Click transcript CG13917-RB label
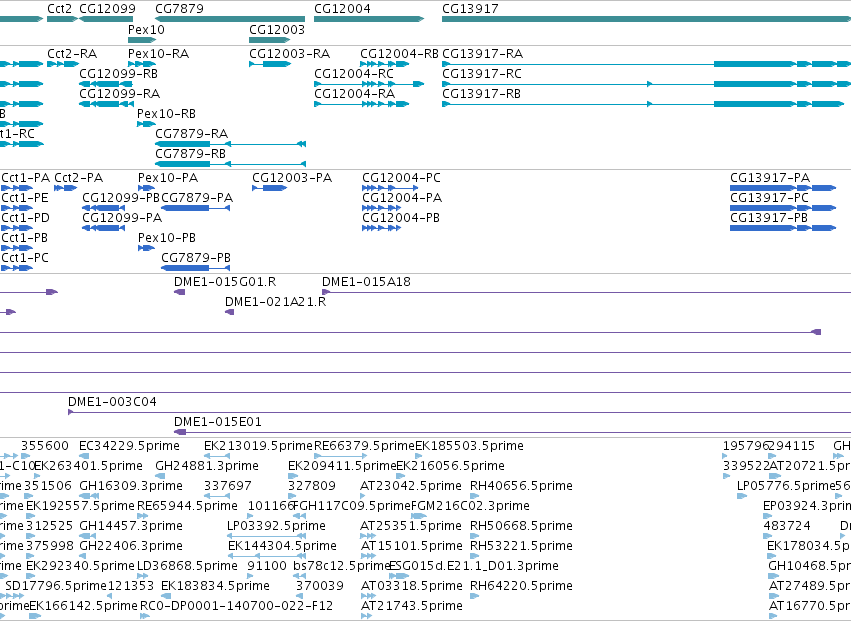The width and height of the screenshot is (851, 621). coord(481,94)
